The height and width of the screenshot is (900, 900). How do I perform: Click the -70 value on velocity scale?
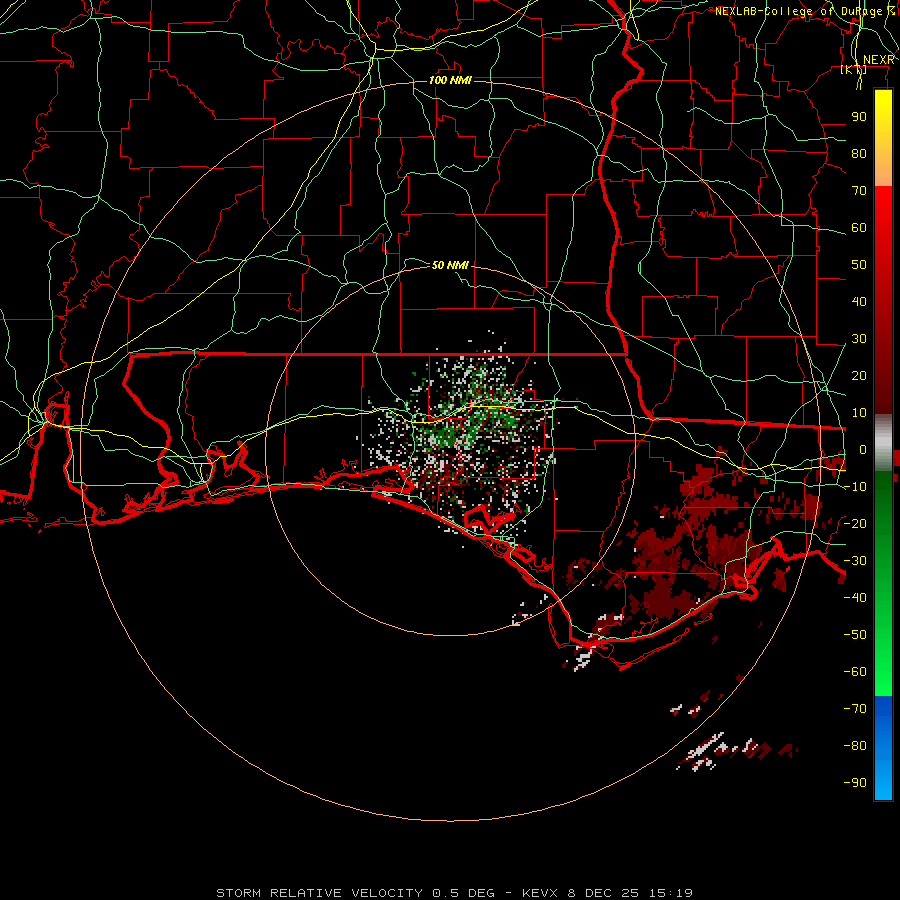tap(855, 708)
